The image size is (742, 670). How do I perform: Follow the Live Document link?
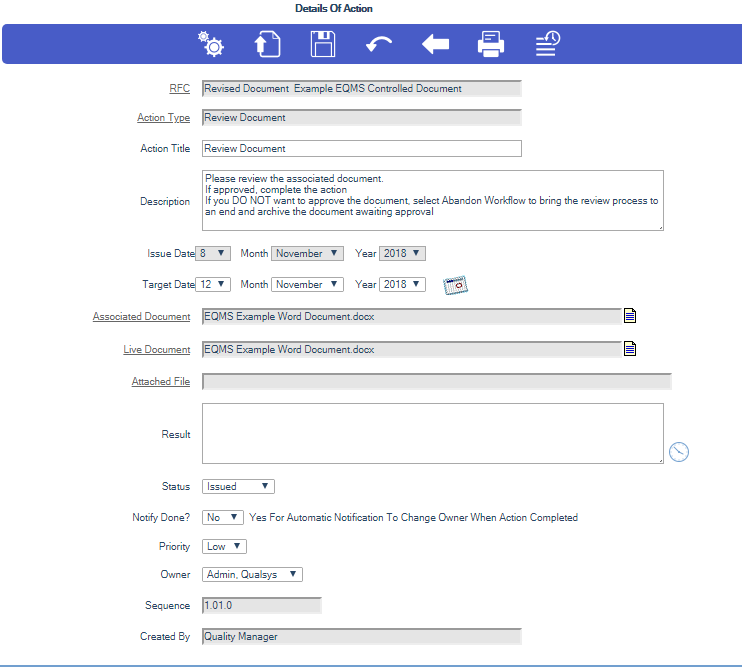coord(157,350)
